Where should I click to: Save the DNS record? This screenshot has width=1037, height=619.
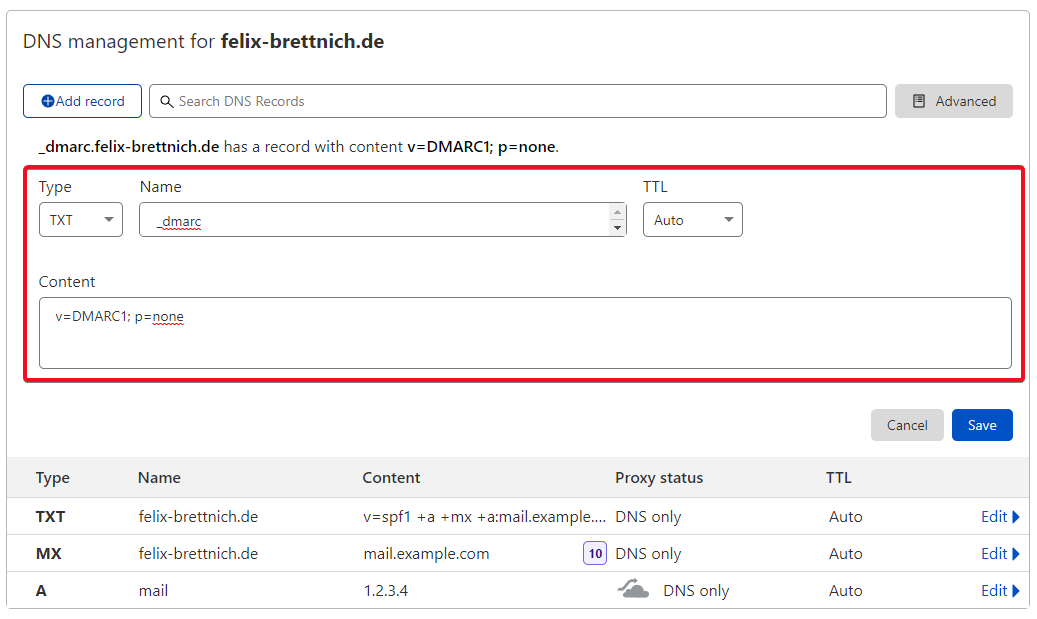pos(982,425)
